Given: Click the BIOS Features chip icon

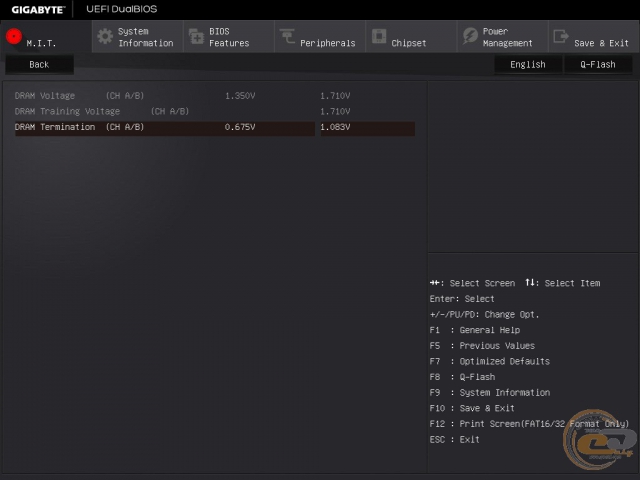Looking at the screenshot, I should [x=196, y=37].
